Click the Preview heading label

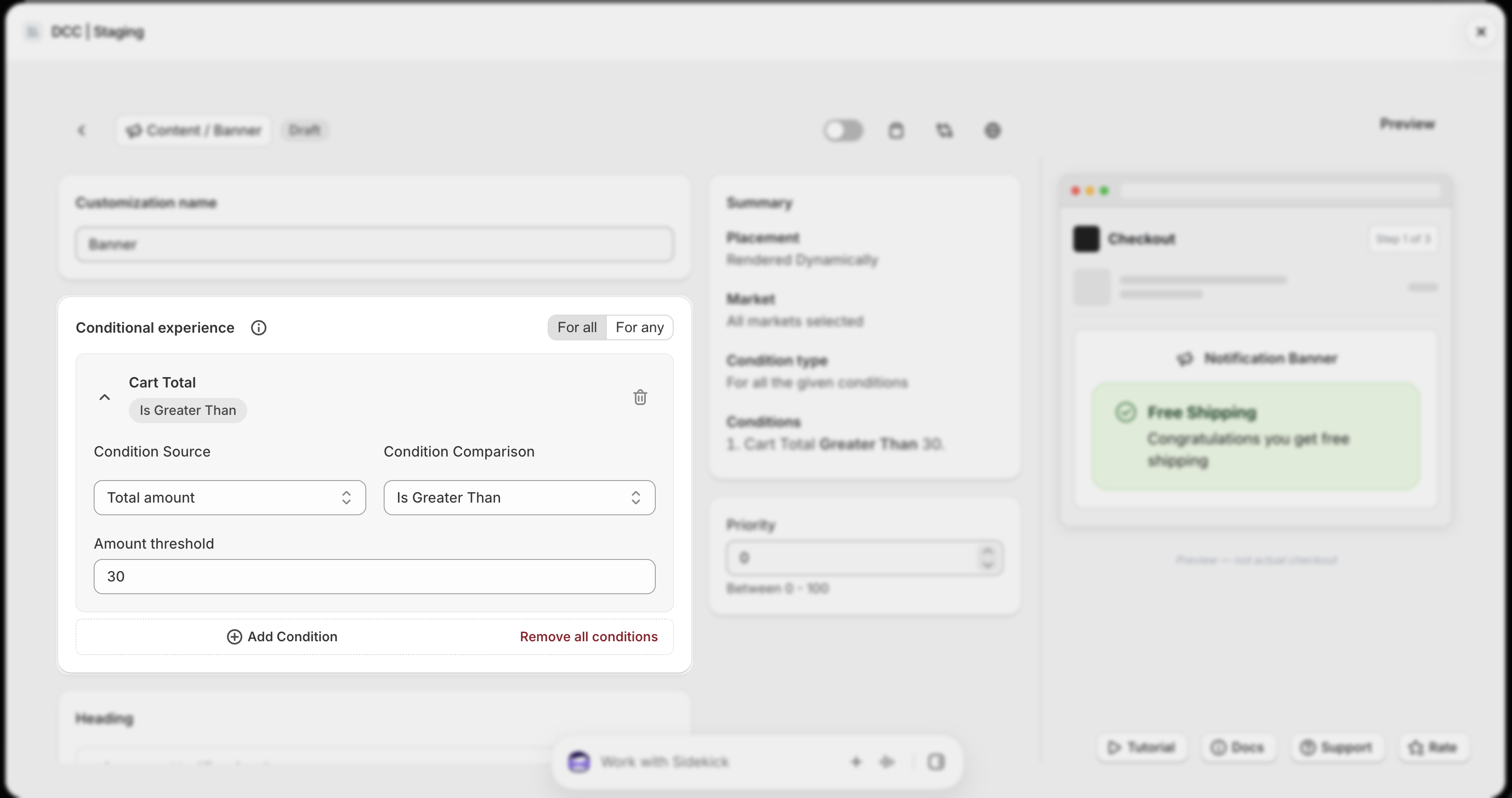pos(1407,124)
